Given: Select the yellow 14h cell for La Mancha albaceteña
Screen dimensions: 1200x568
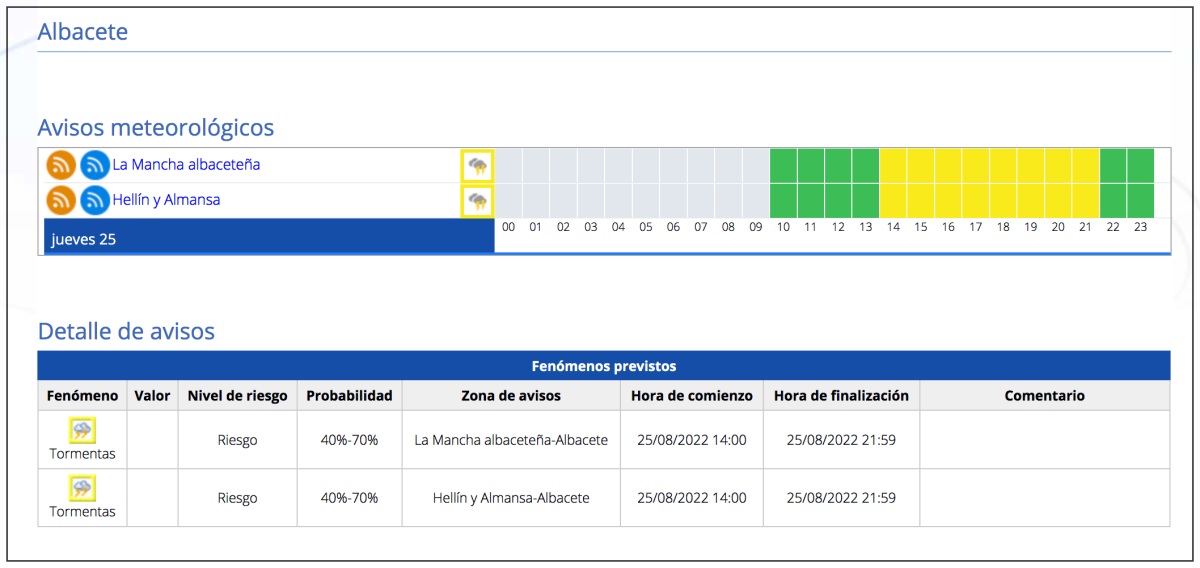Looking at the screenshot, I should tap(893, 165).
